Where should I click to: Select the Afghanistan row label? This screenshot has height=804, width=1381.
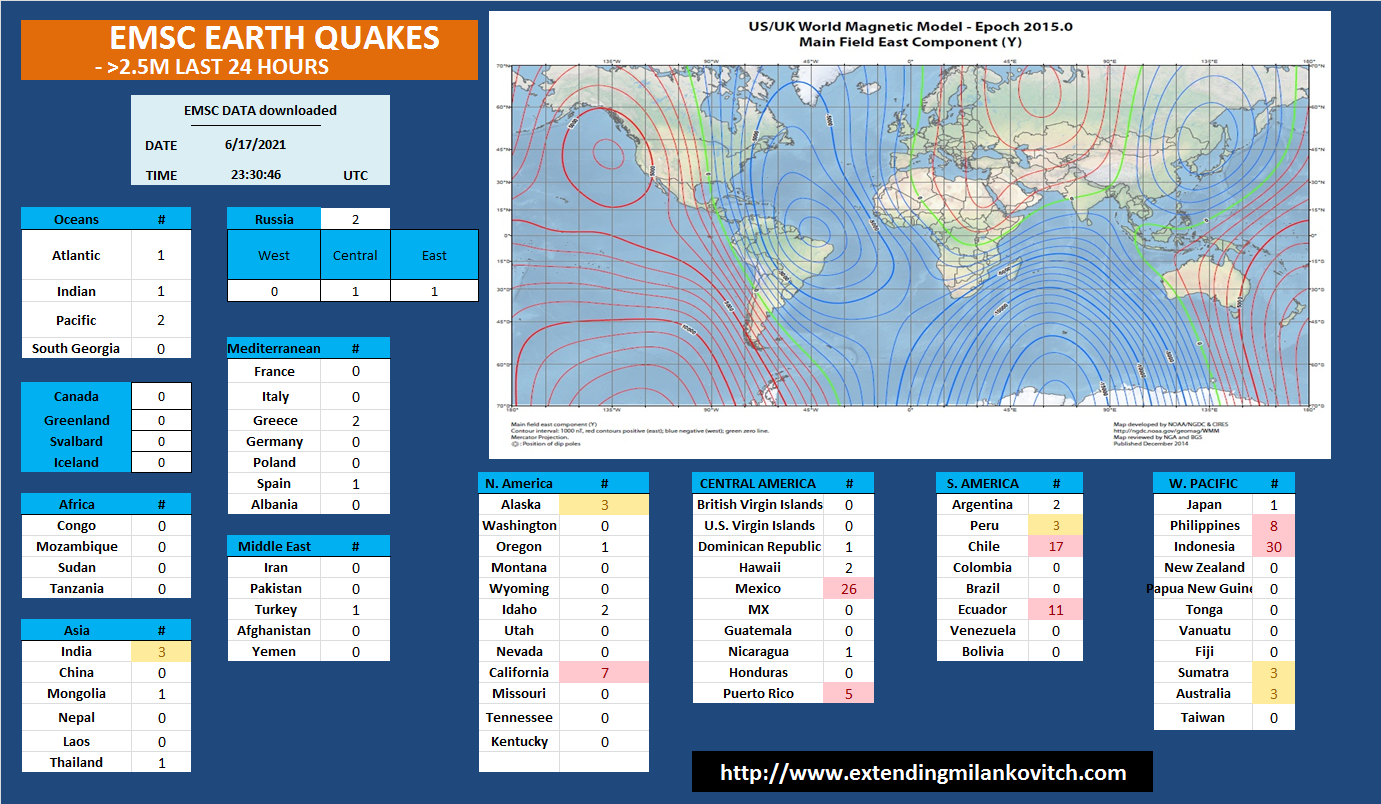(274, 630)
